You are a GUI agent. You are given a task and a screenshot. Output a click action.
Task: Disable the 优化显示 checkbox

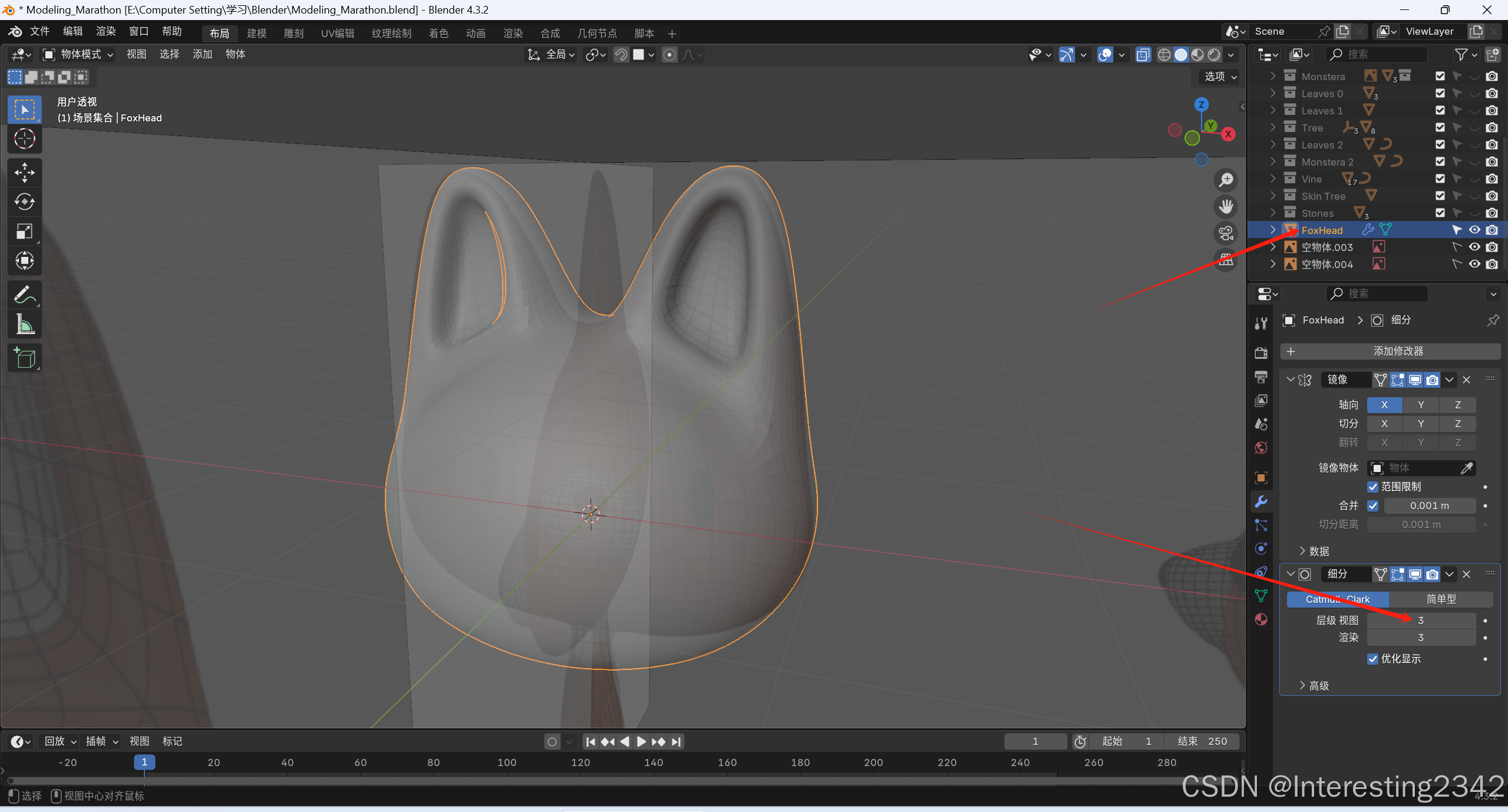1373,659
